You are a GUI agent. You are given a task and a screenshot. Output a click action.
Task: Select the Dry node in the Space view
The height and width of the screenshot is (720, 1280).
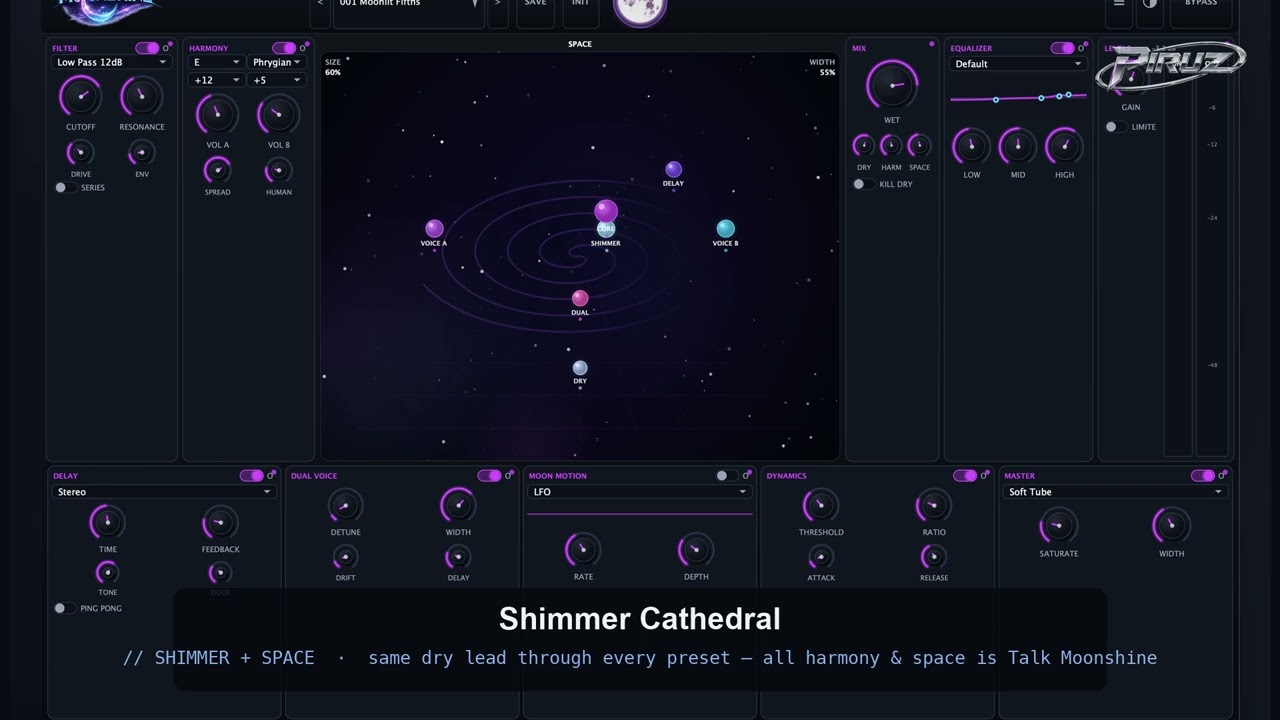[580, 368]
